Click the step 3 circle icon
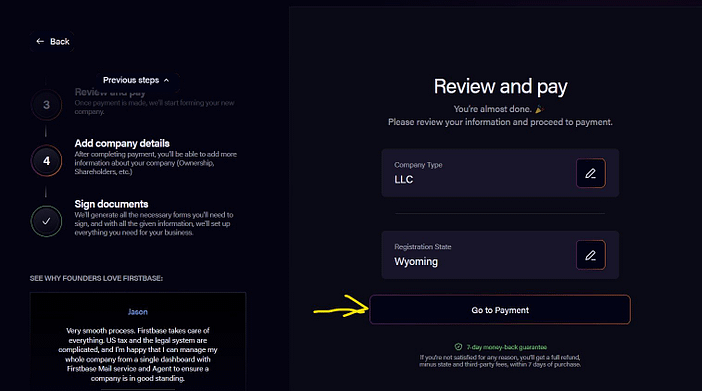702x391 pixels. click(x=46, y=105)
